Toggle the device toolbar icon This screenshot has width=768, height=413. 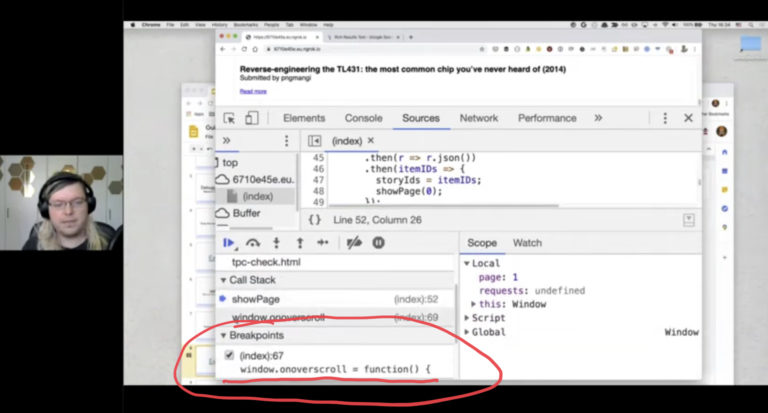click(x=252, y=118)
